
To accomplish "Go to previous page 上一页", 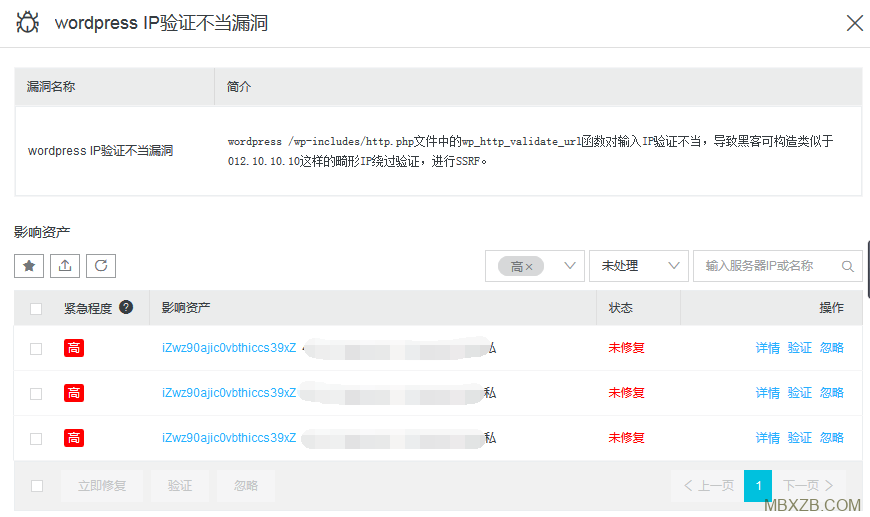I will [x=709, y=486].
